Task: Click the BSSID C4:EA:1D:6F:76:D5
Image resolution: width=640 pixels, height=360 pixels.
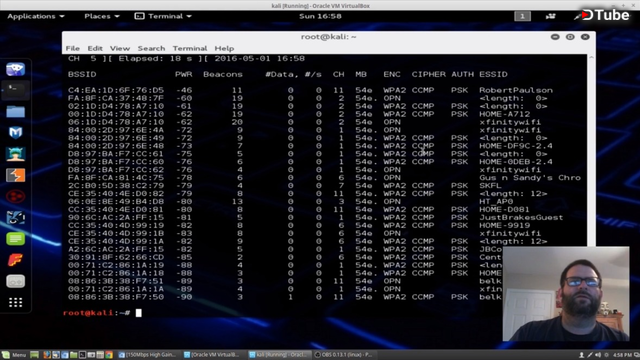Action: tap(116, 90)
